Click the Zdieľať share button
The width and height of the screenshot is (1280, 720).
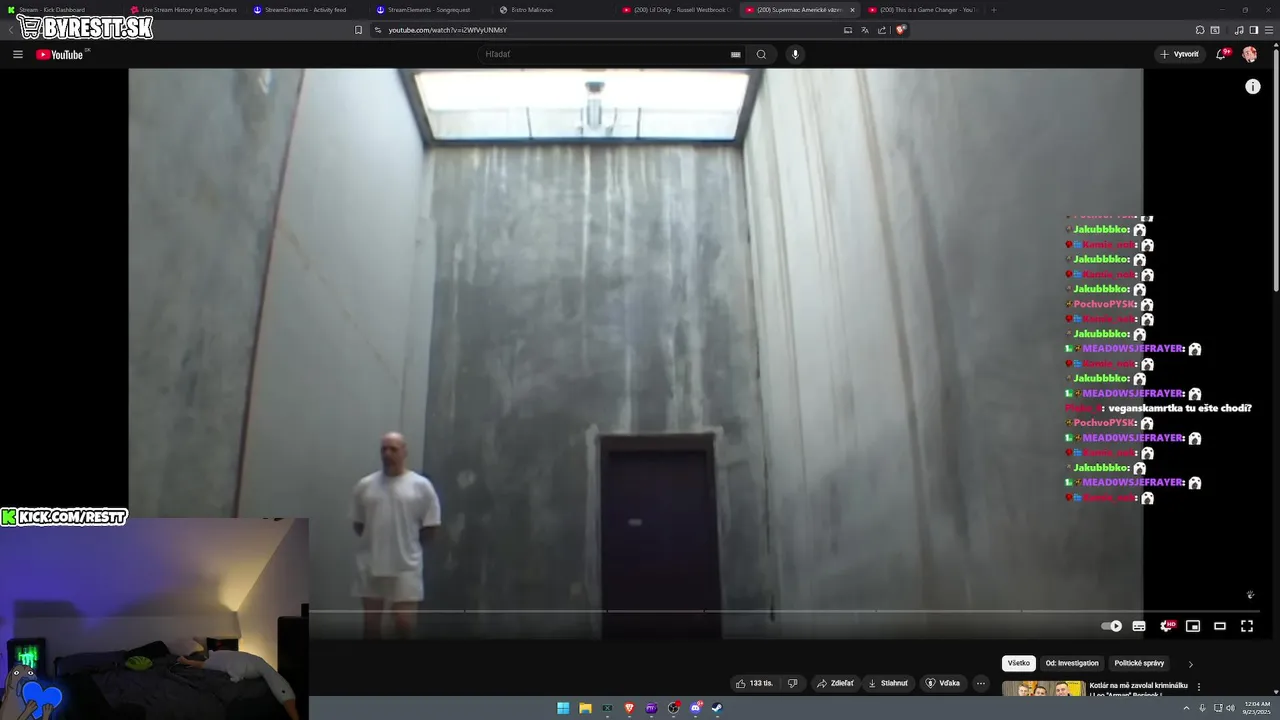coord(835,683)
